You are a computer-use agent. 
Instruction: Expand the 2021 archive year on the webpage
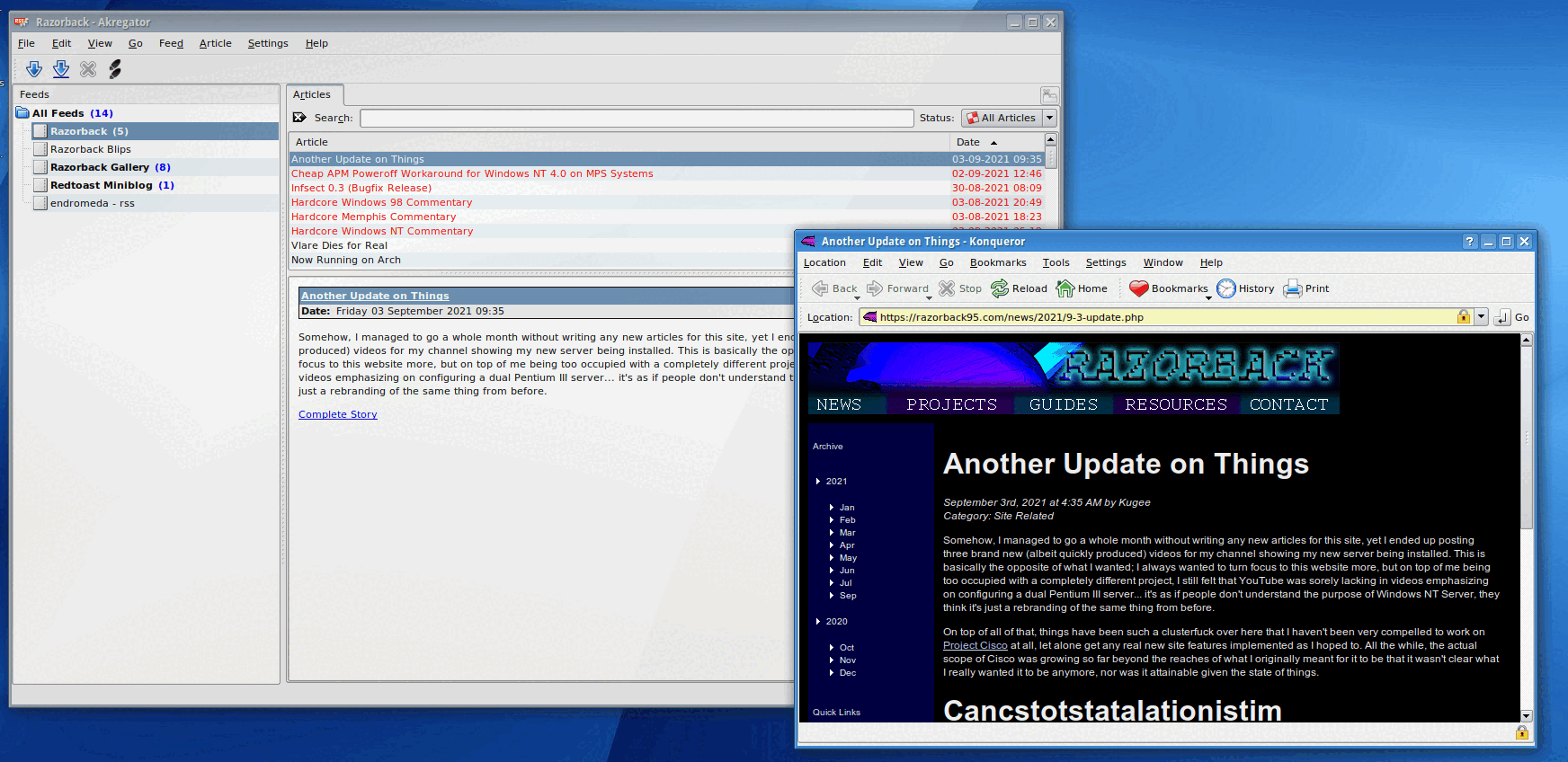click(818, 482)
